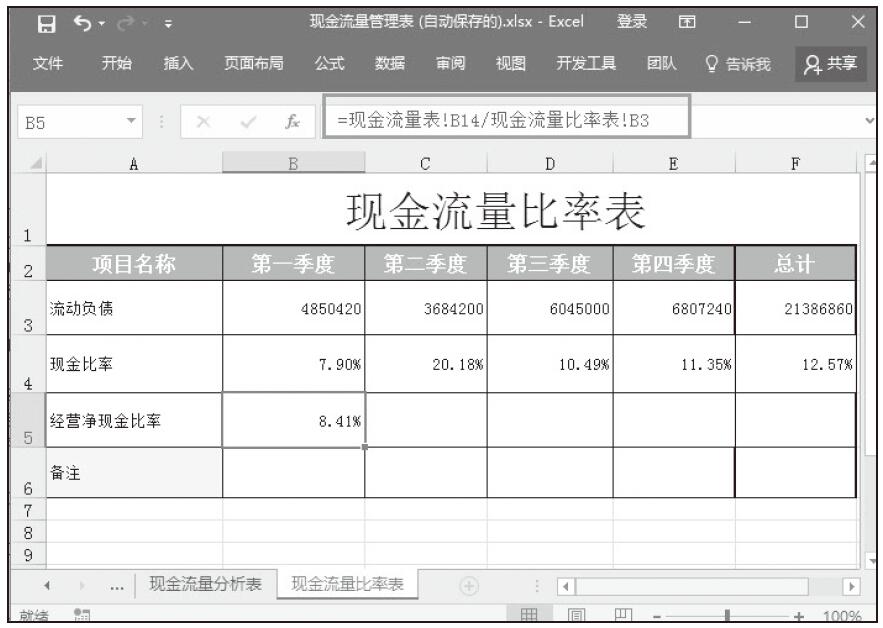This screenshot has width=883, height=628.
Task: Click the add new sheet plus icon
Action: point(468,586)
